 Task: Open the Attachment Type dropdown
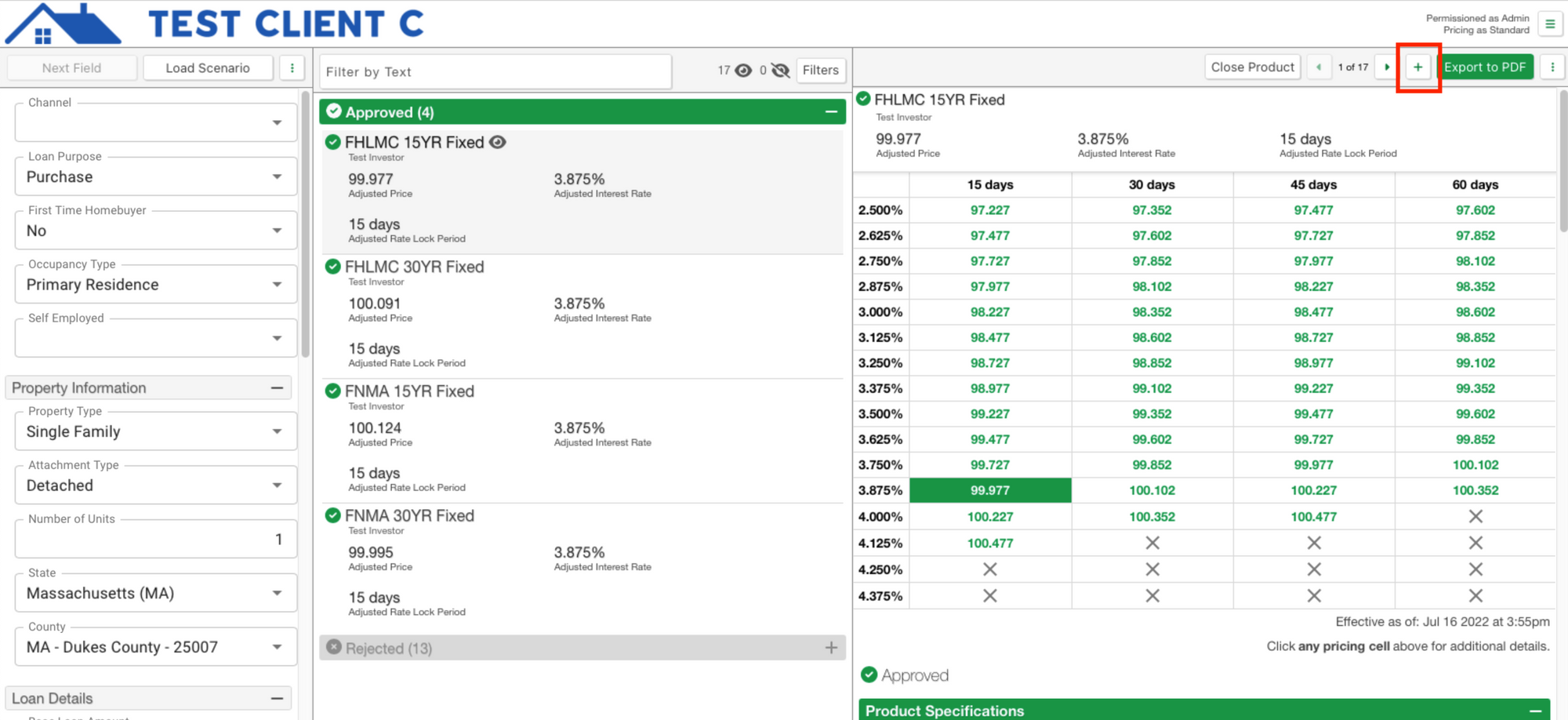(x=156, y=485)
